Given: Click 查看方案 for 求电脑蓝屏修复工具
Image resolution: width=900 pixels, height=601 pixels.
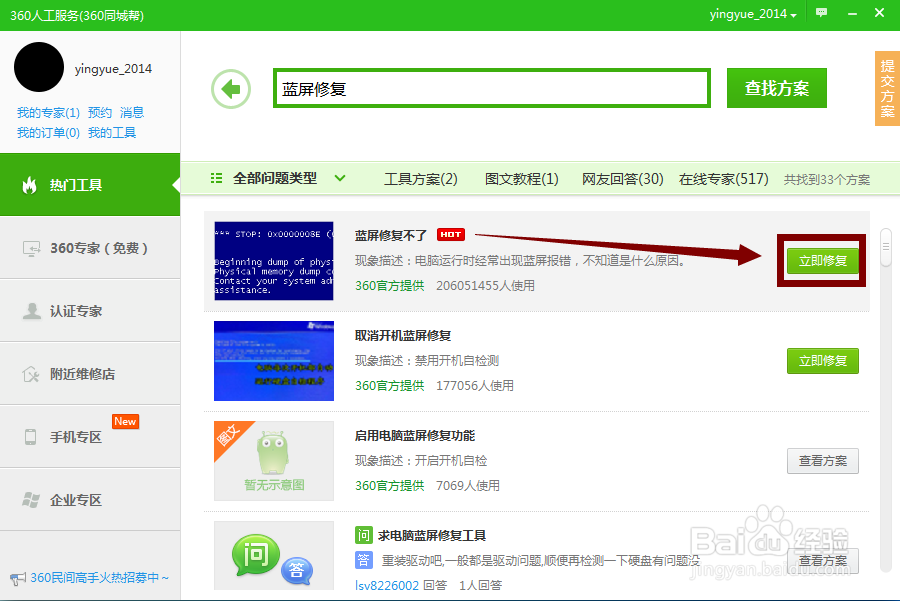Looking at the screenshot, I should 823,561.
